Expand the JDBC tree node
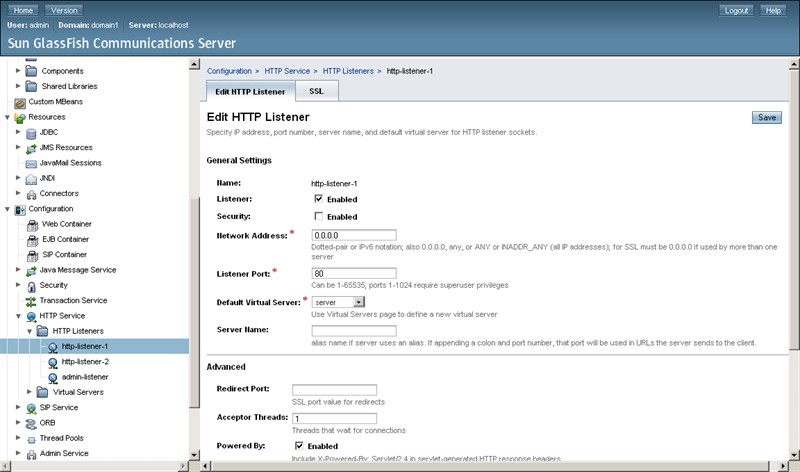This screenshot has width=800, height=472. coord(18,132)
